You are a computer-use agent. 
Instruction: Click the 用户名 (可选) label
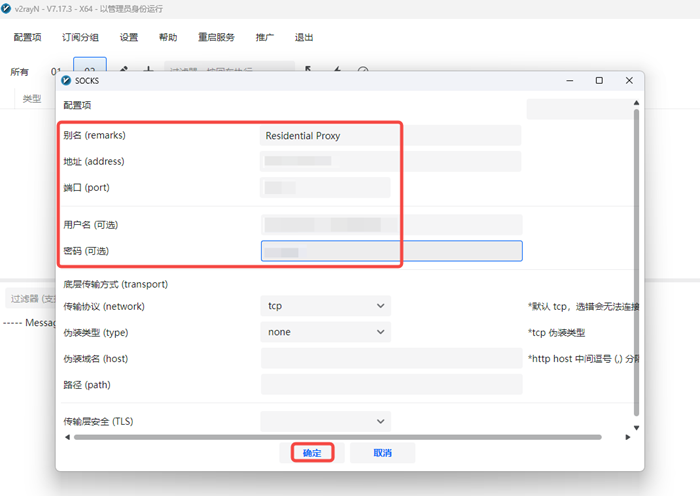point(91,225)
